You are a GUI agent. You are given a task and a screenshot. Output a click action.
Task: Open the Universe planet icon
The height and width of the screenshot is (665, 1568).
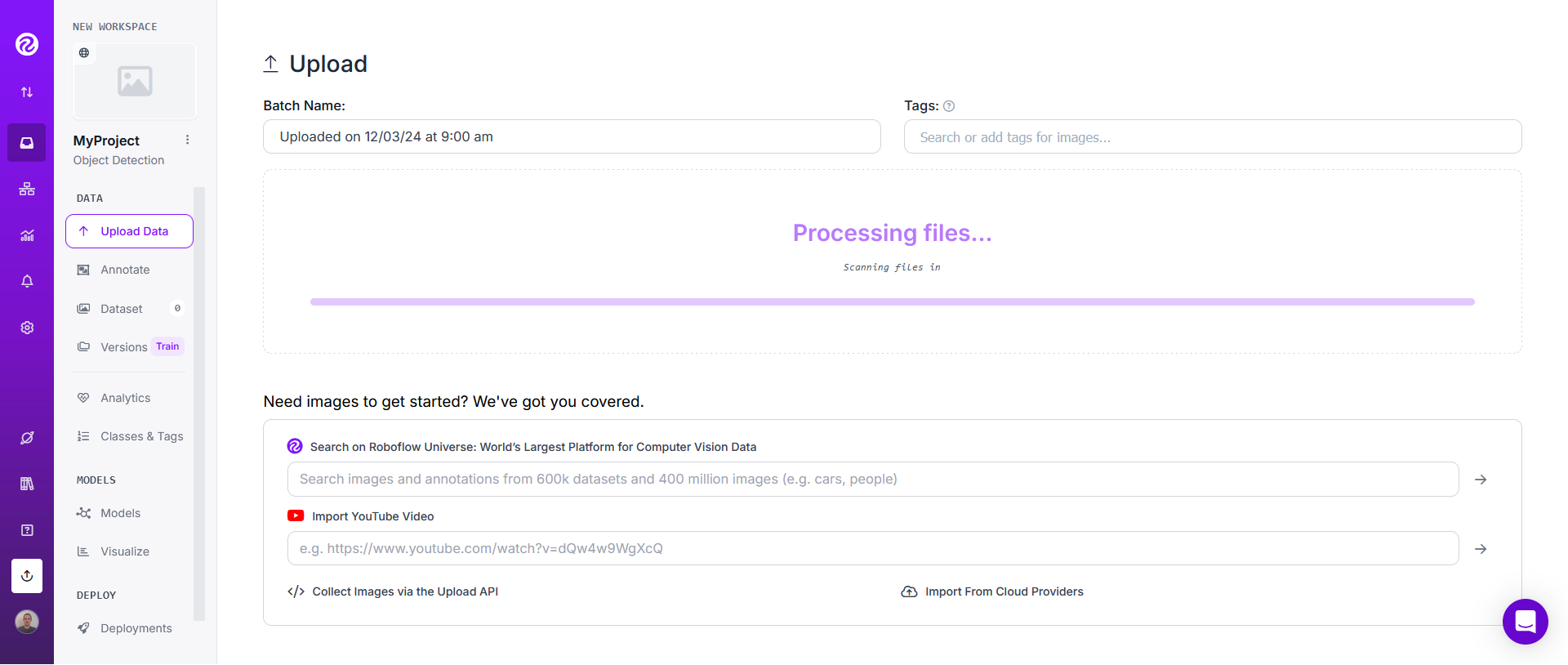pyautogui.click(x=27, y=438)
